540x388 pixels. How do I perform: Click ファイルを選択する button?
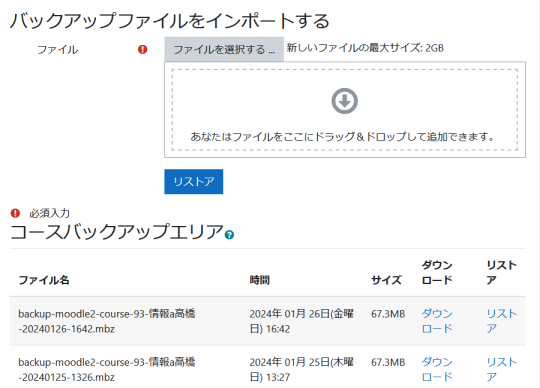pos(224,49)
